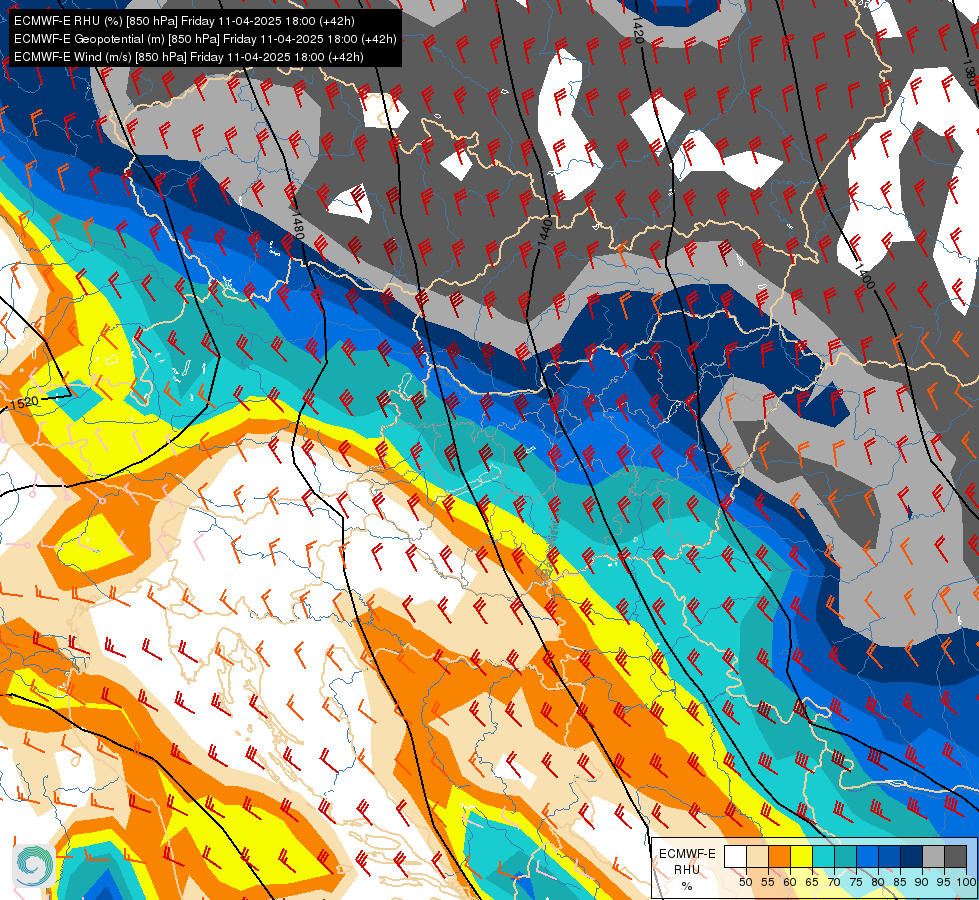Click the 1420 geopotential contour label
Screen dimensions: 979x900
click(x=637, y=30)
